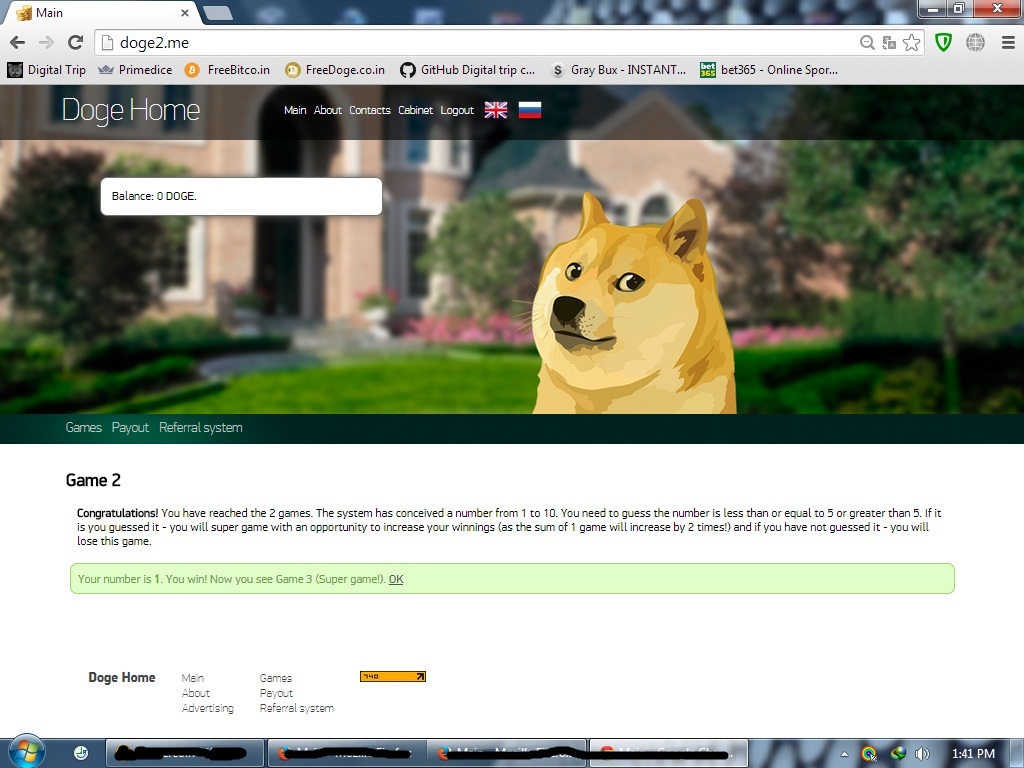Click the Balance: 0 DOGE box
Viewport: 1024px width, 768px height.
241,196
